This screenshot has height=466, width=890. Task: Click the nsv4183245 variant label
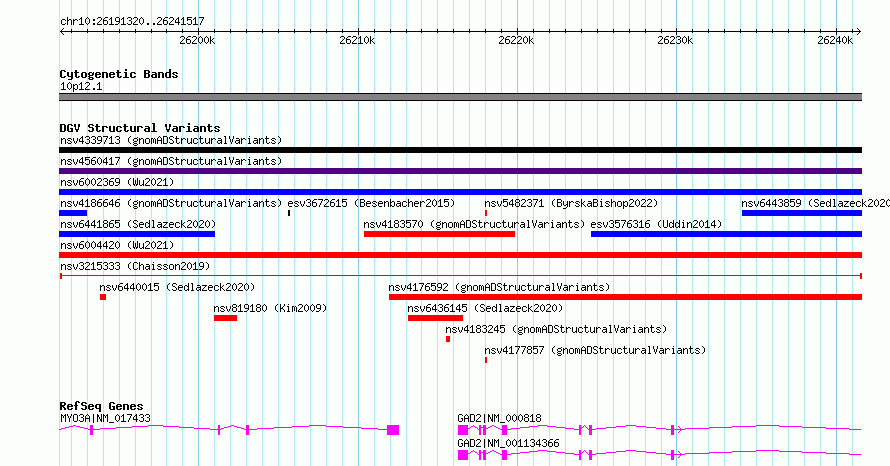point(556,329)
